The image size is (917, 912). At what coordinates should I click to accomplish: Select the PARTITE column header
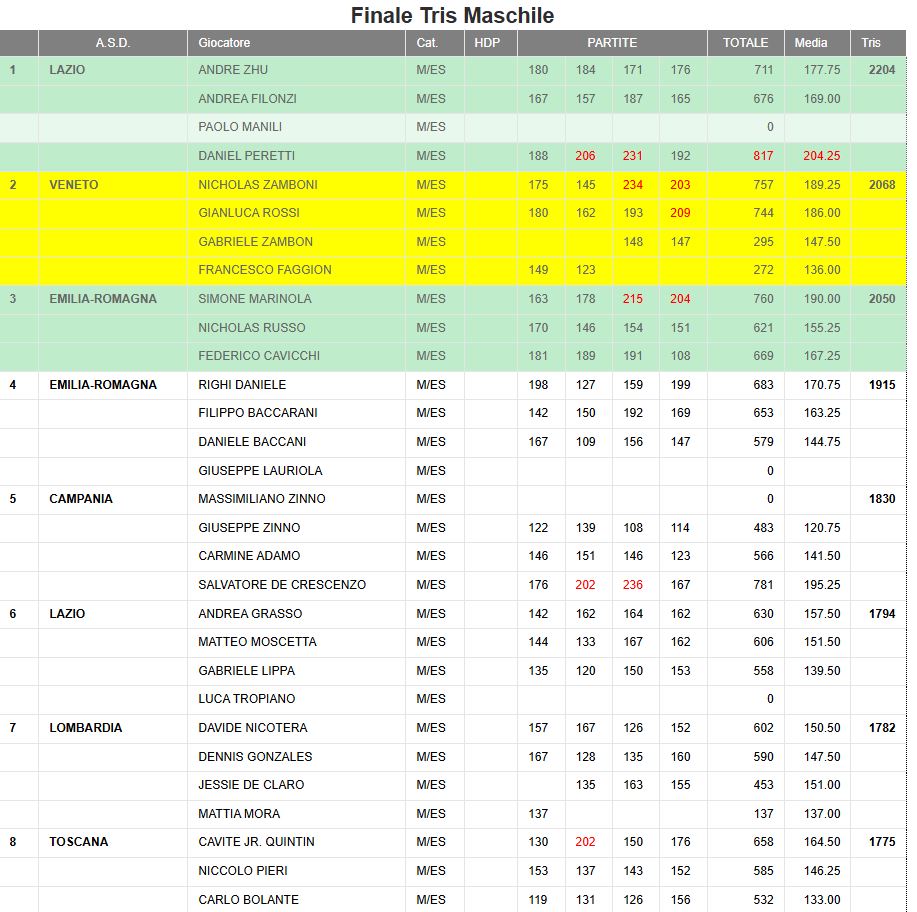tap(611, 43)
